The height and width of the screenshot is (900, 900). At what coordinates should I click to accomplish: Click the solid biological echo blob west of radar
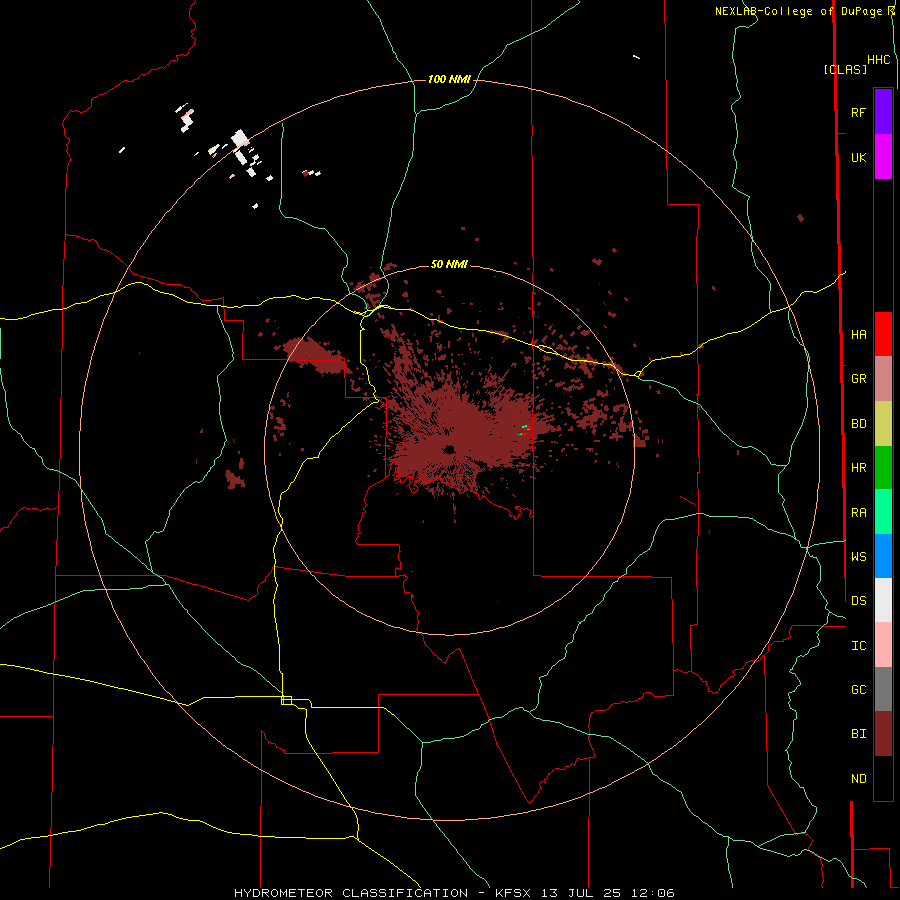[x=314, y=355]
